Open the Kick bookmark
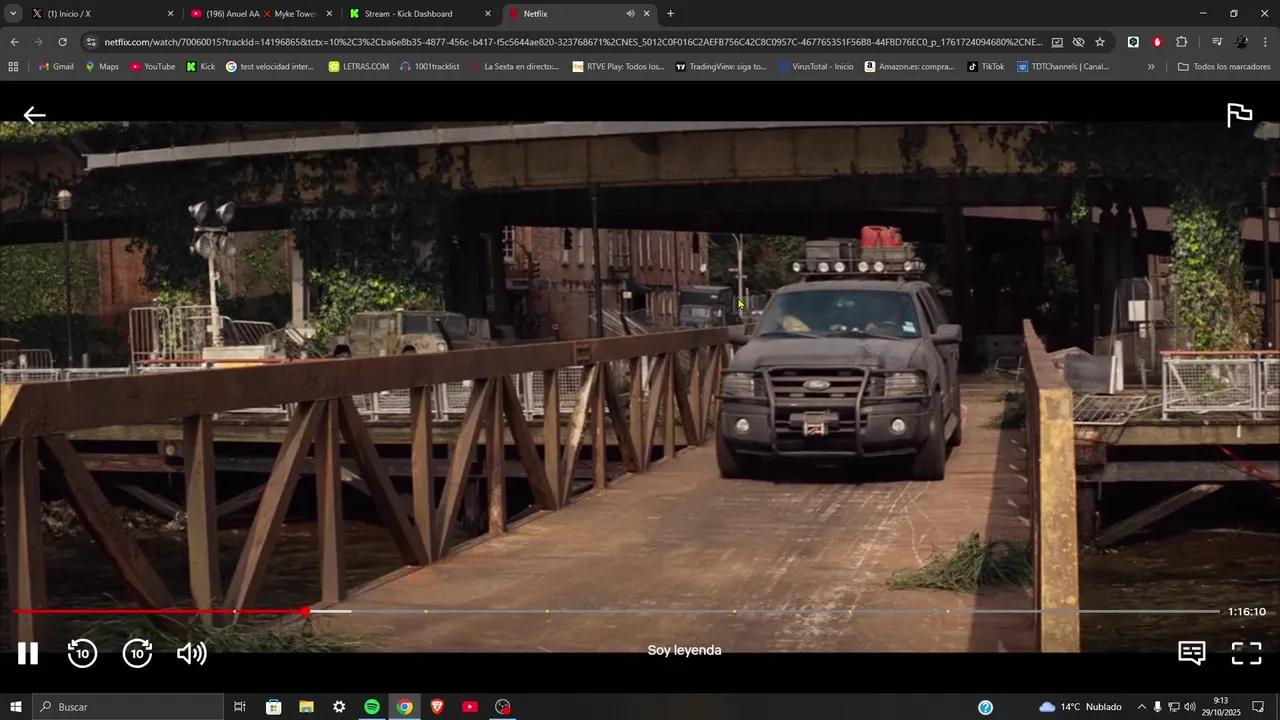The height and width of the screenshot is (720, 1280). pyautogui.click(x=201, y=66)
